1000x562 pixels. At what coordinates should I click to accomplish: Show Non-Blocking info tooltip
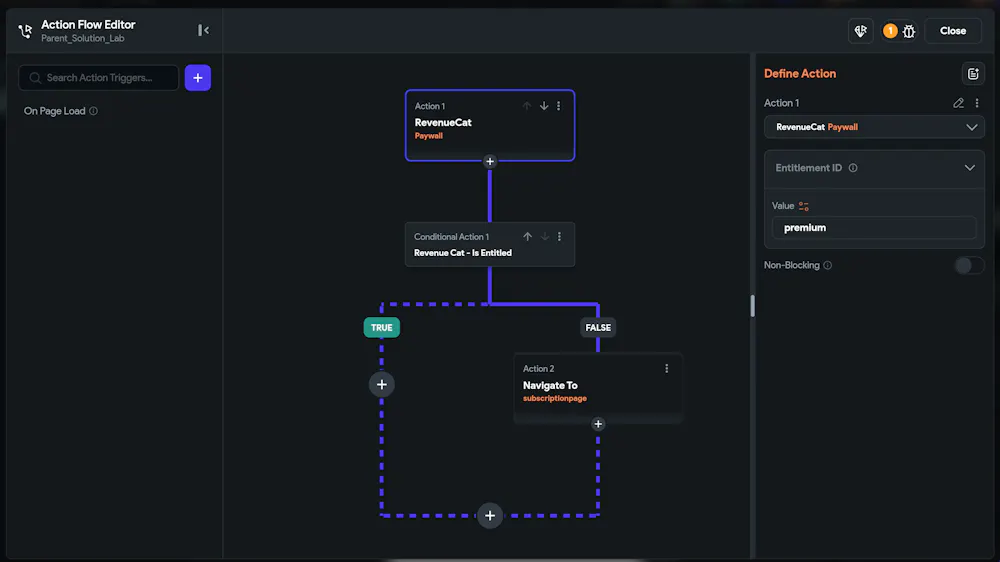point(828,265)
